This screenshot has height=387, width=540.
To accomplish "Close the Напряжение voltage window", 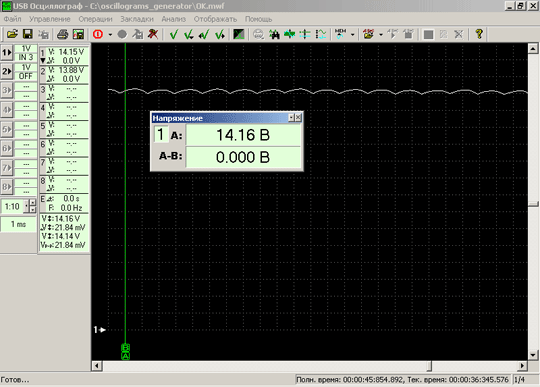I will [x=298, y=118].
